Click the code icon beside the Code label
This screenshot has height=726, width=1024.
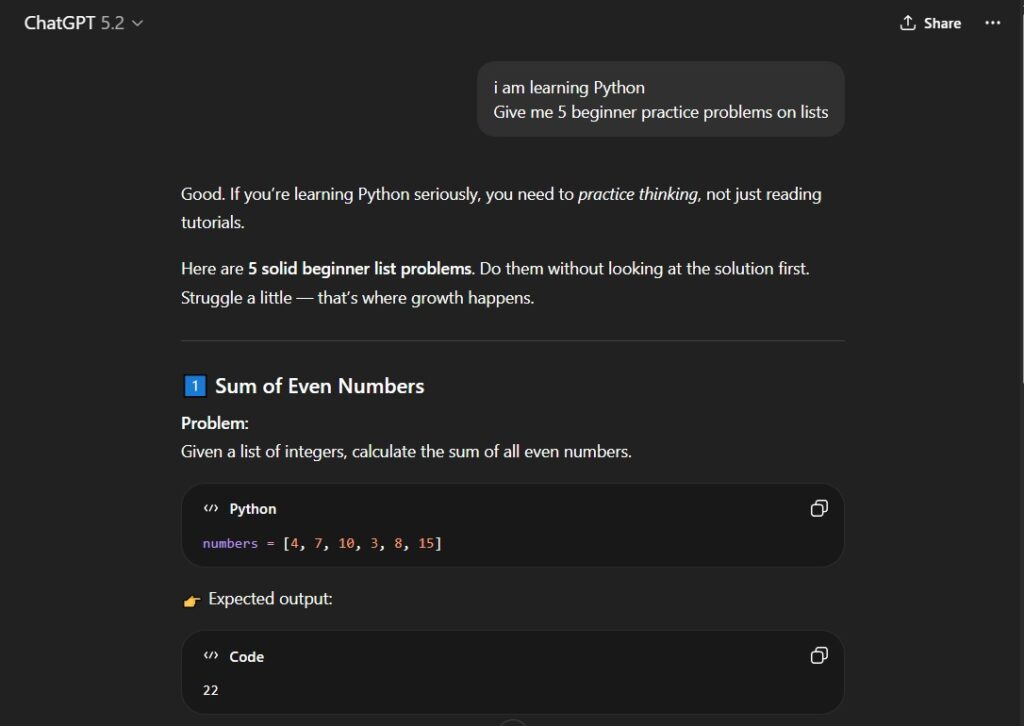click(x=210, y=656)
